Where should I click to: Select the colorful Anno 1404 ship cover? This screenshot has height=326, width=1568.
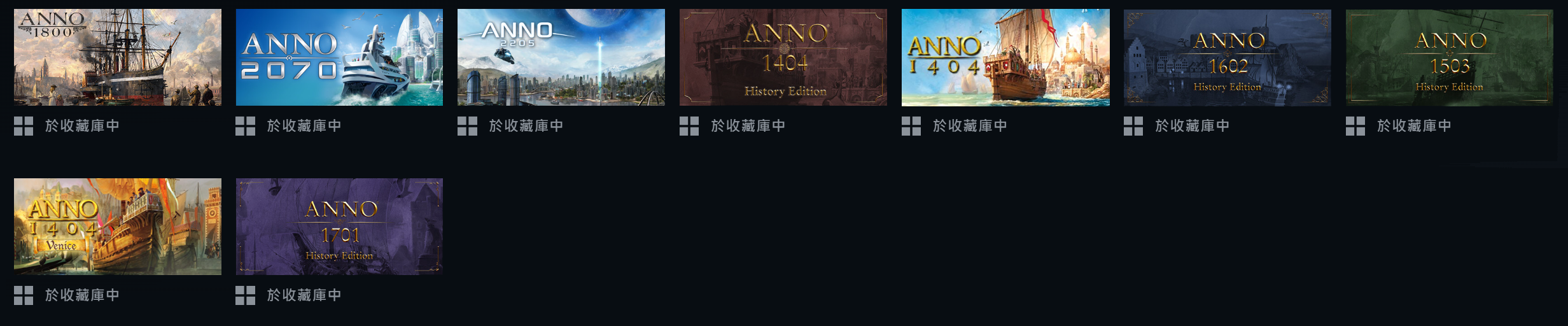pyautogui.click(x=1005, y=57)
